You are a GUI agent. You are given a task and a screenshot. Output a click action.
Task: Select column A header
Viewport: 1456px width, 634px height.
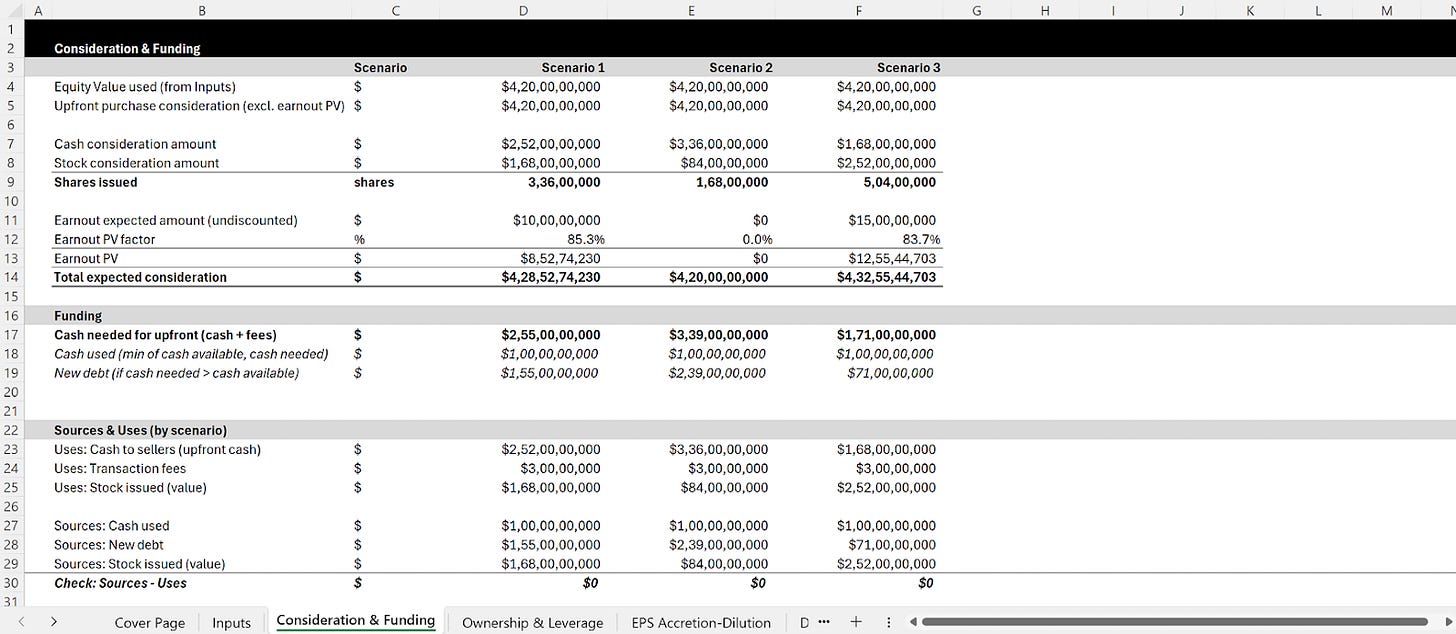(x=37, y=10)
